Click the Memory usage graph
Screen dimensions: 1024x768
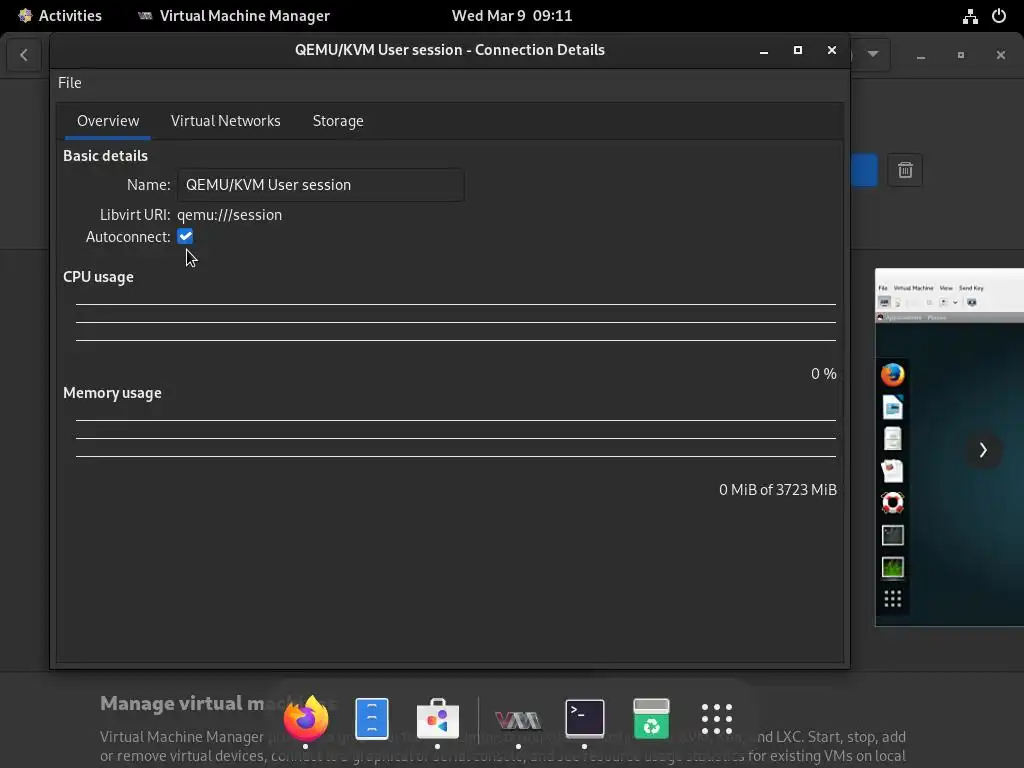coord(456,439)
